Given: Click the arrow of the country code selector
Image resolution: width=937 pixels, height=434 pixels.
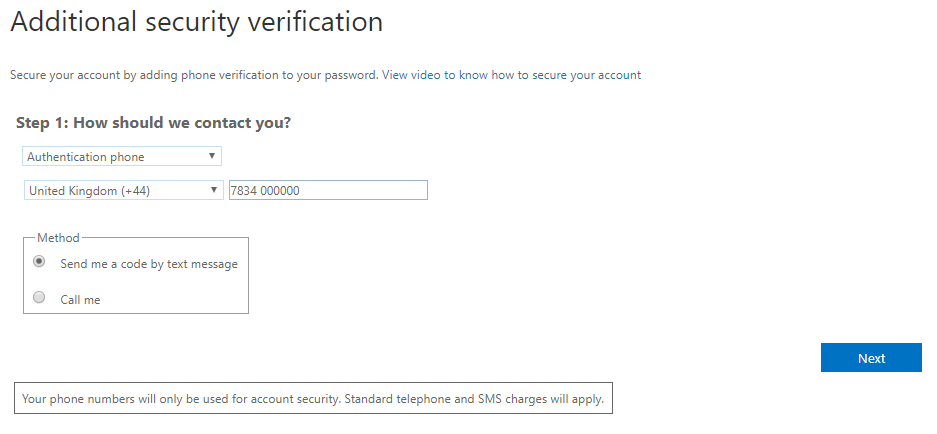Looking at the screenshot, I should click(x=214, y=190).
